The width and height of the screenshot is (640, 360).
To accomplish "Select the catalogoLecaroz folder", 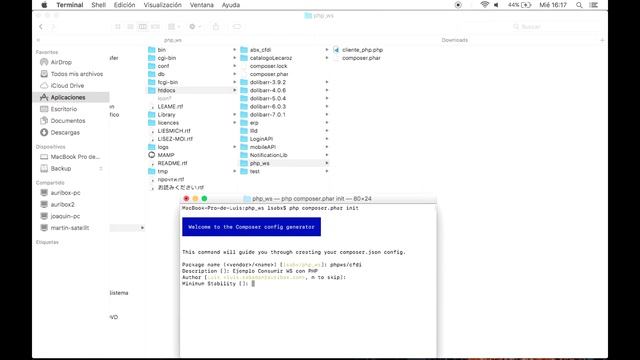I will (x=271, y=58).
